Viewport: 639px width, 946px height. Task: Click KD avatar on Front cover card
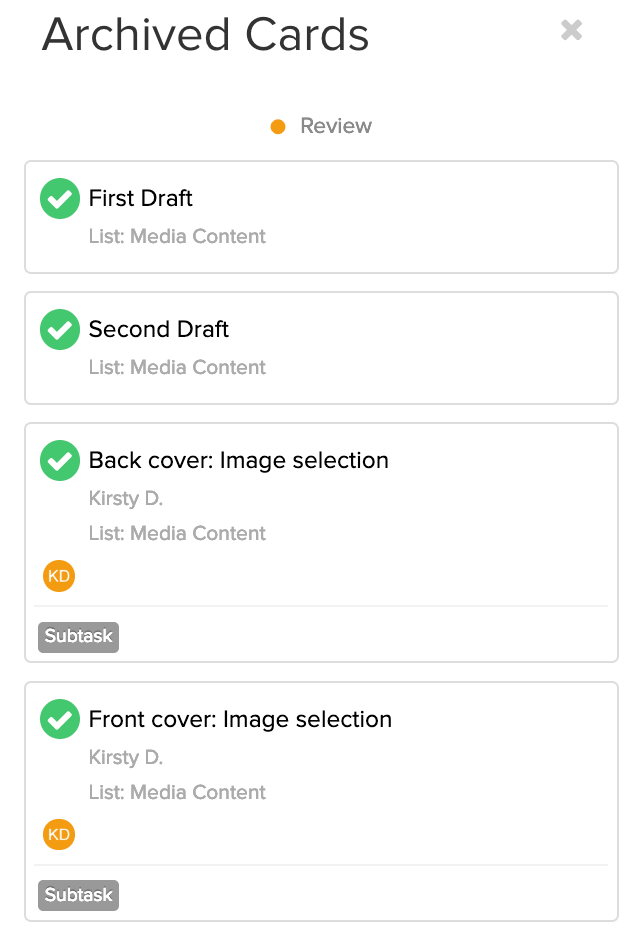coord(59,834)
